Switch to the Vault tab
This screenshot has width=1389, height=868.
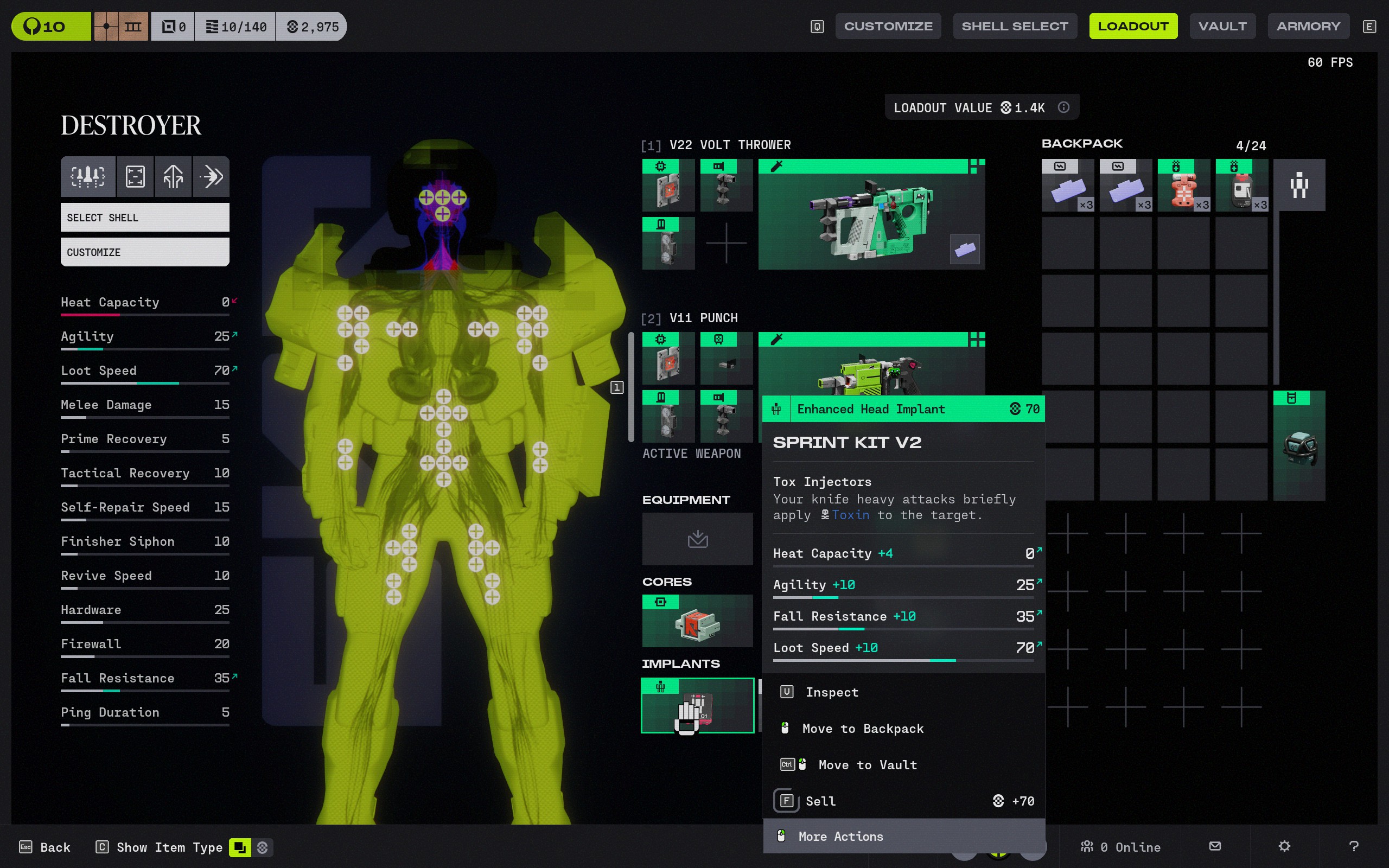tap(1222, 27)
